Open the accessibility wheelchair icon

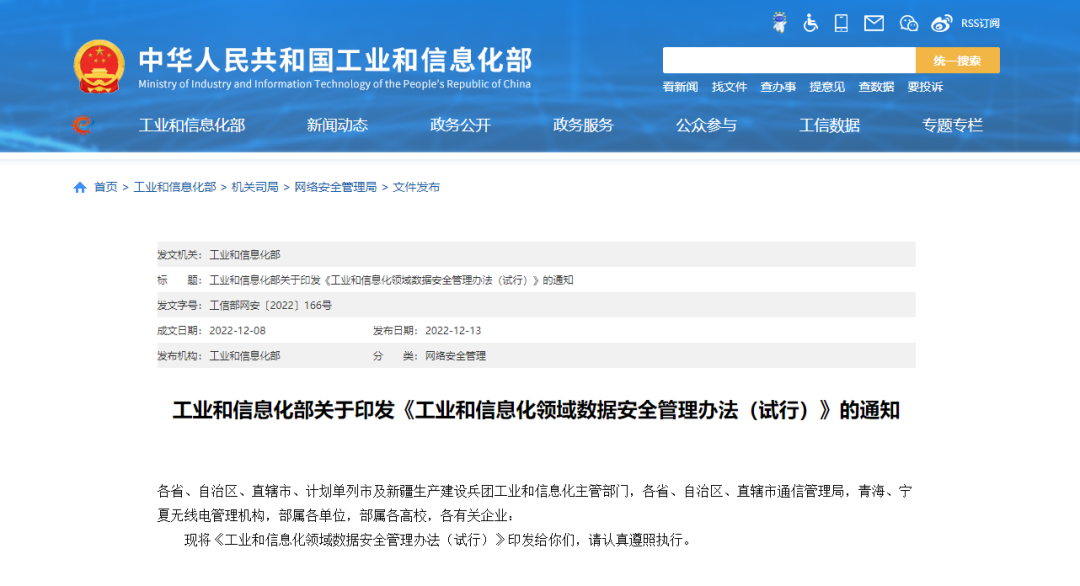click(x=811, y=23)
